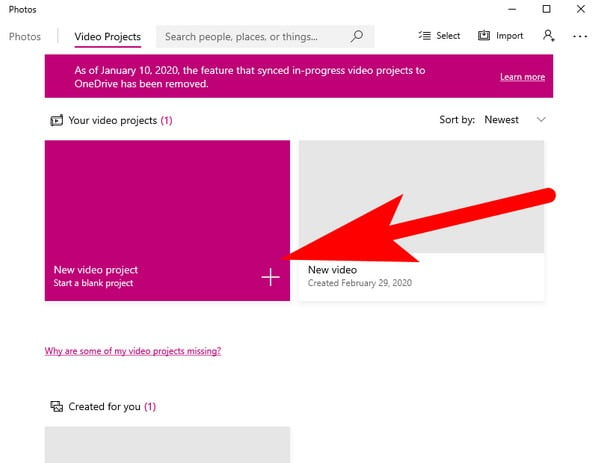Image resolution: width=593 pixels, height=463 pixels.
Task: Click the search people, places field
Action: [265, 36]
